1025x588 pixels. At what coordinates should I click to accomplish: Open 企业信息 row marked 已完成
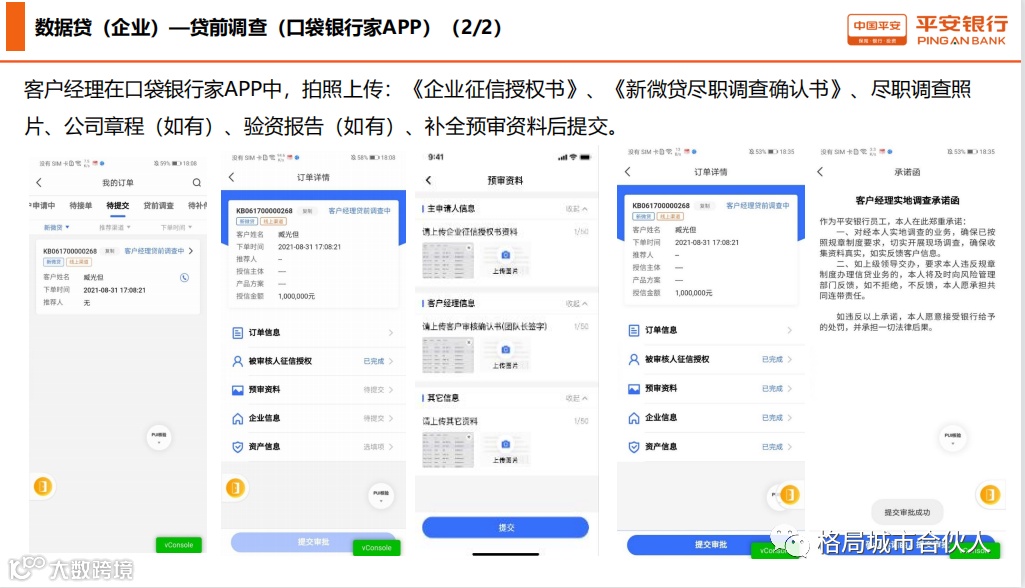[711, 418]
